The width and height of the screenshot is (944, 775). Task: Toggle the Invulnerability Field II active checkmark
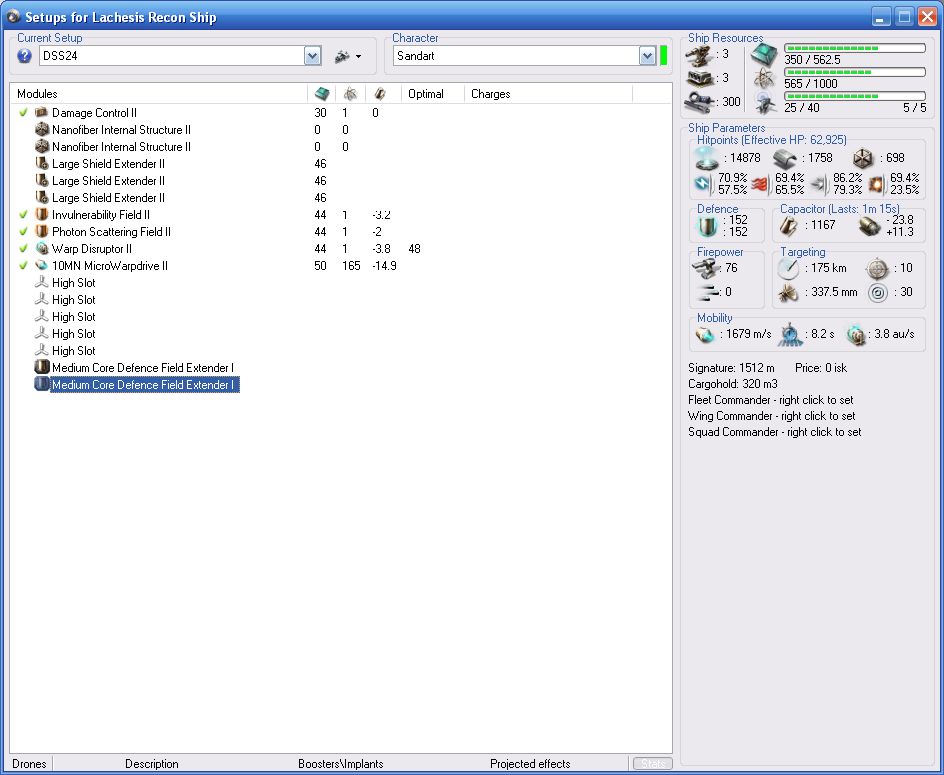23,214
